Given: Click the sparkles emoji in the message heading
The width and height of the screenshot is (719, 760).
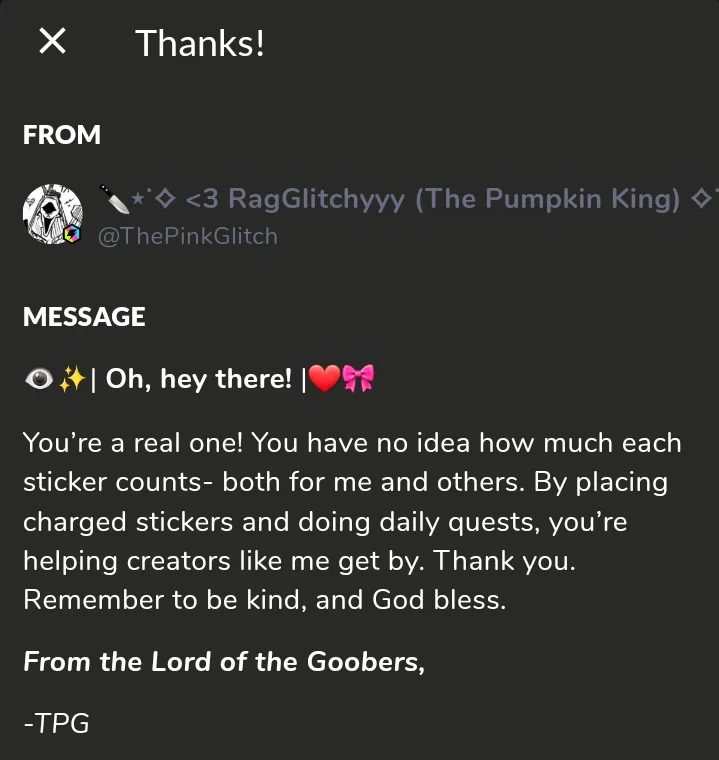Looking at the screenshot, I should point(72,379).
